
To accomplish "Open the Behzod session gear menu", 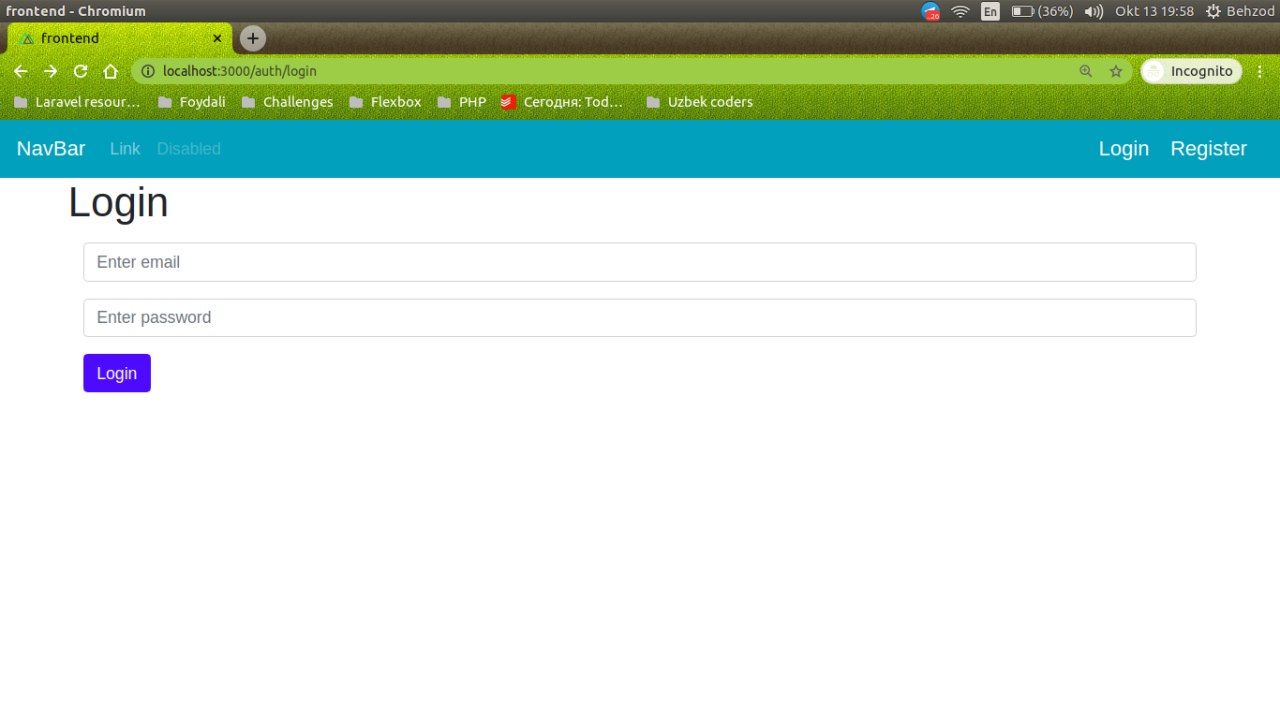I will 1240,12.
